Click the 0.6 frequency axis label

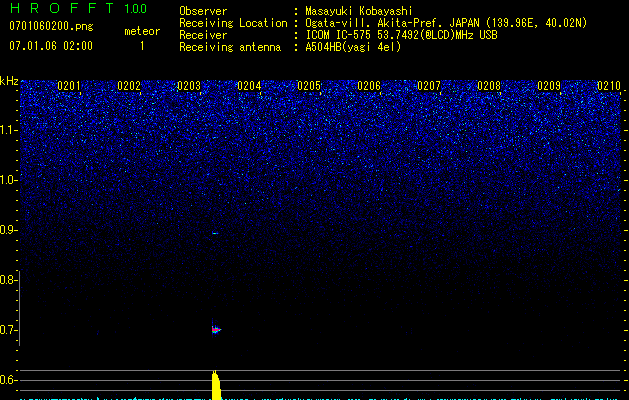9,380
